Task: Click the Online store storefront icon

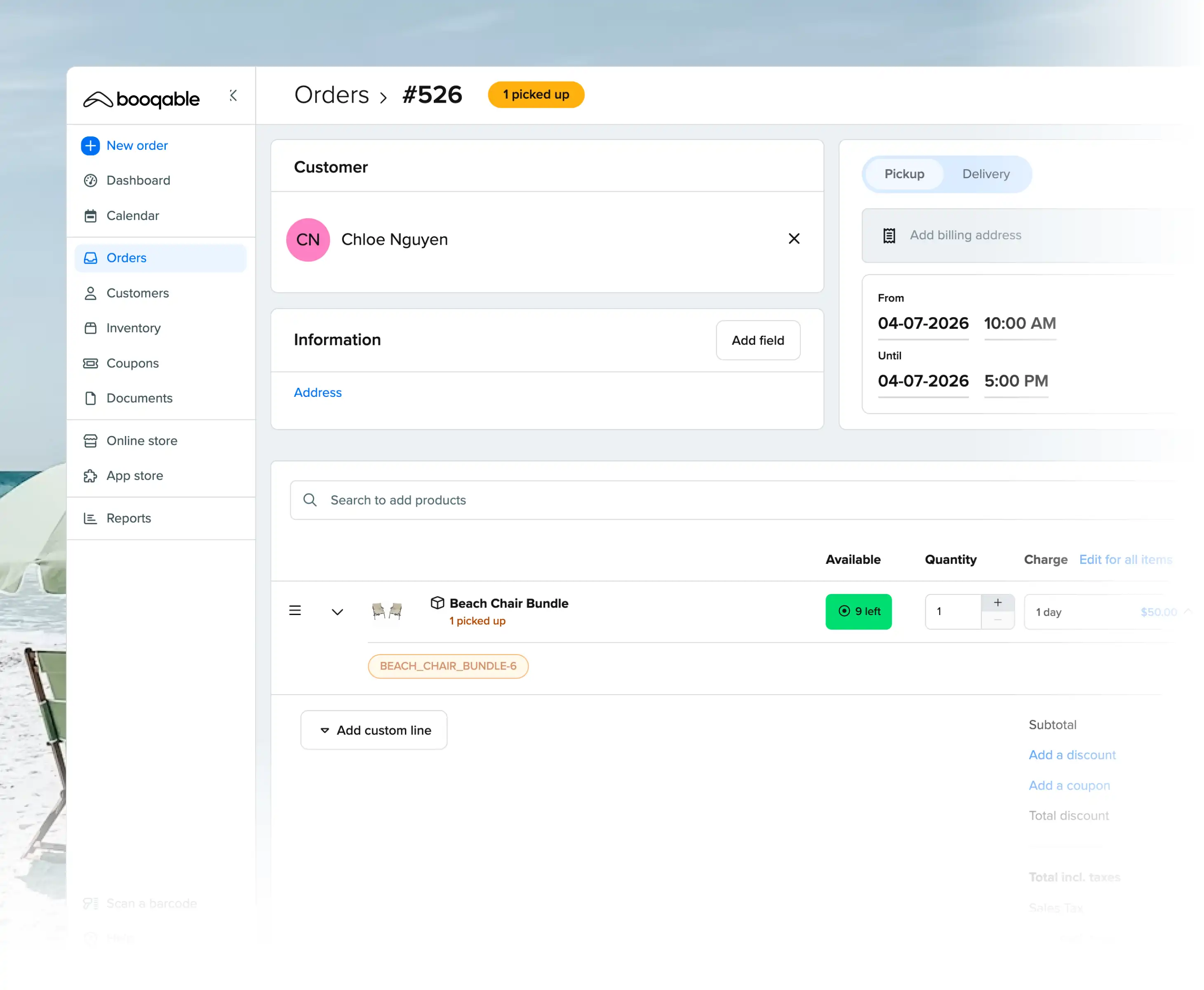Action: point(90,441)
